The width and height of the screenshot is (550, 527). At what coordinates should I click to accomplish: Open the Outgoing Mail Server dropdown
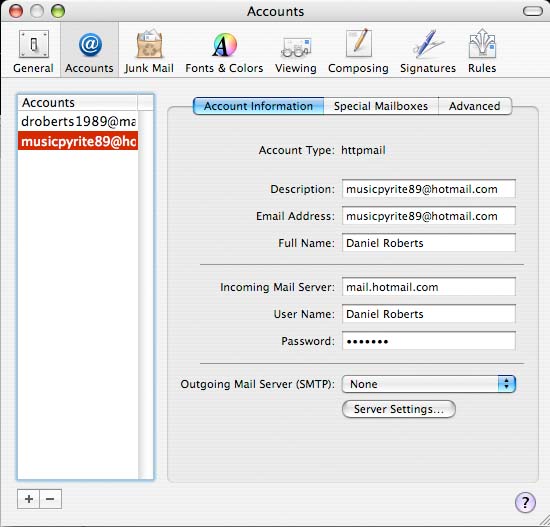pyautogui.click(x=429, y=384)
